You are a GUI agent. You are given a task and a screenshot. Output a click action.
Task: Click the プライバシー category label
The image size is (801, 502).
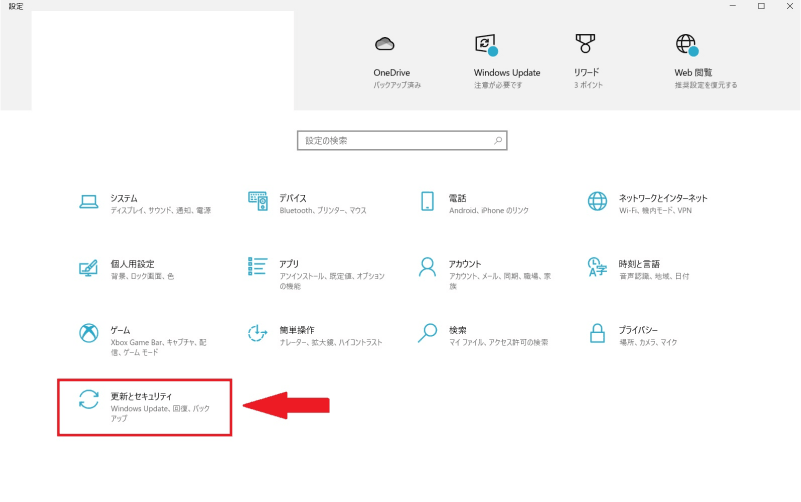tap(638, 330)
